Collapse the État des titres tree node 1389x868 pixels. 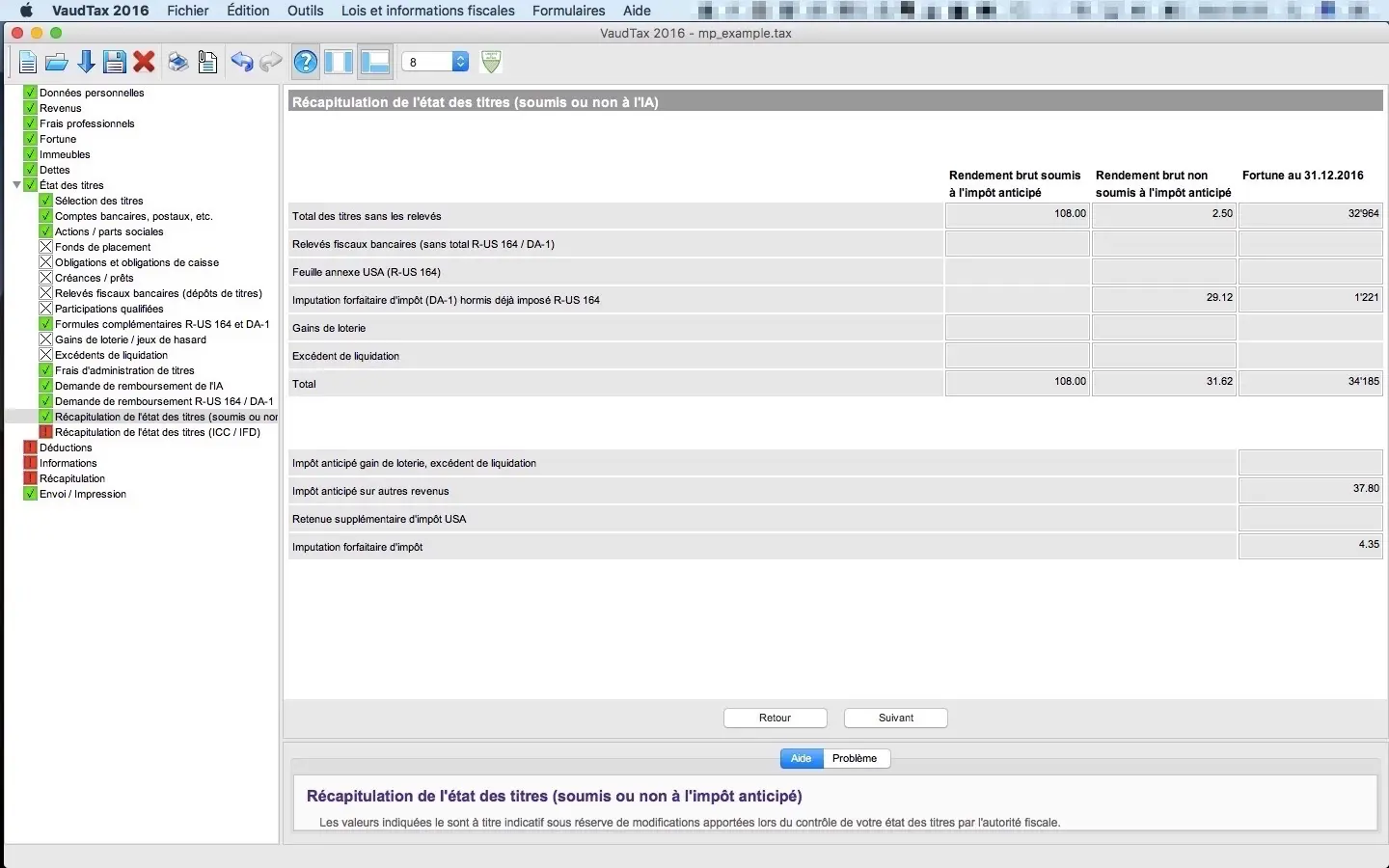pyautogui.click(x=16, y=185)
